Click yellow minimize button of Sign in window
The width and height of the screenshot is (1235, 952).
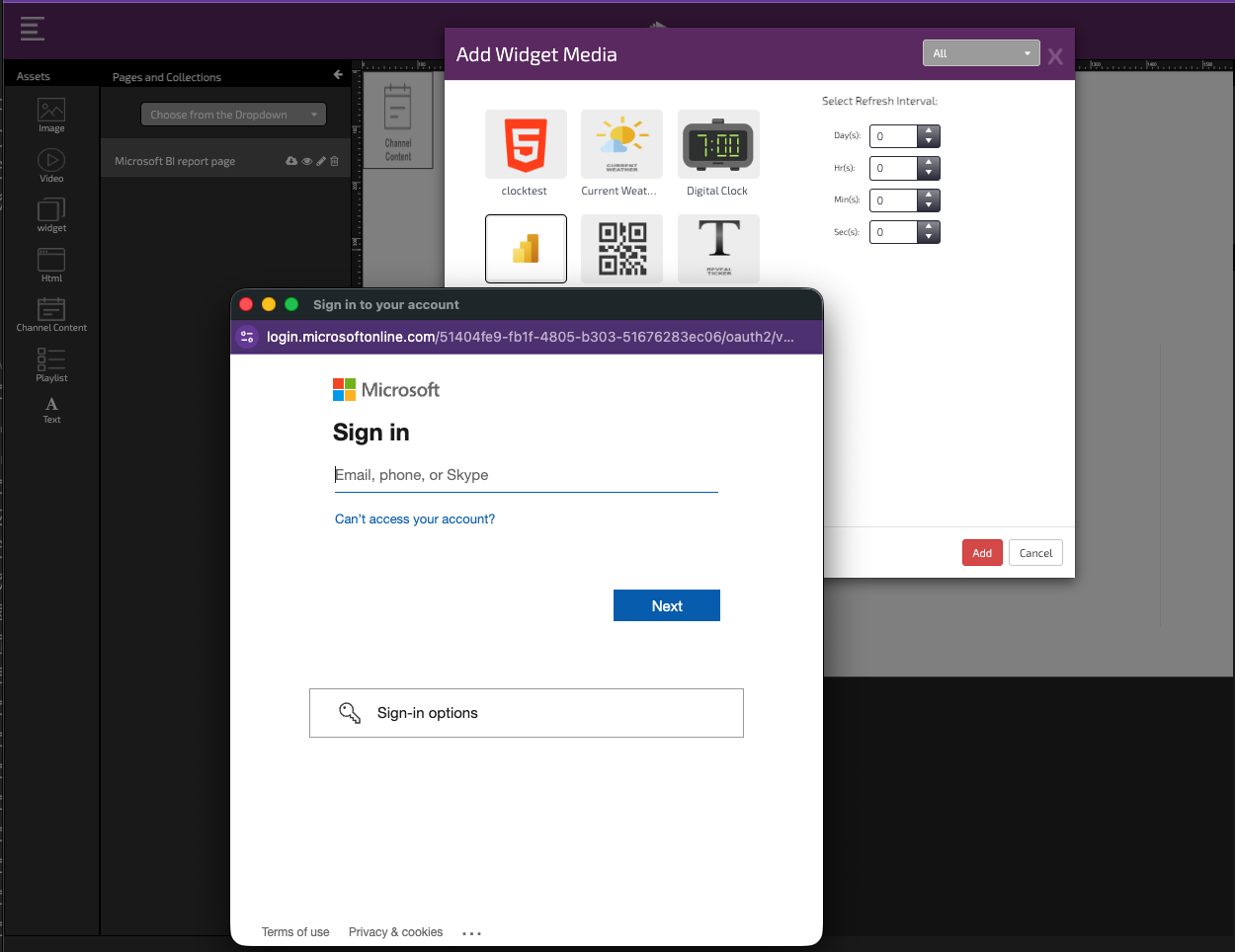click(x=269, y=304)
